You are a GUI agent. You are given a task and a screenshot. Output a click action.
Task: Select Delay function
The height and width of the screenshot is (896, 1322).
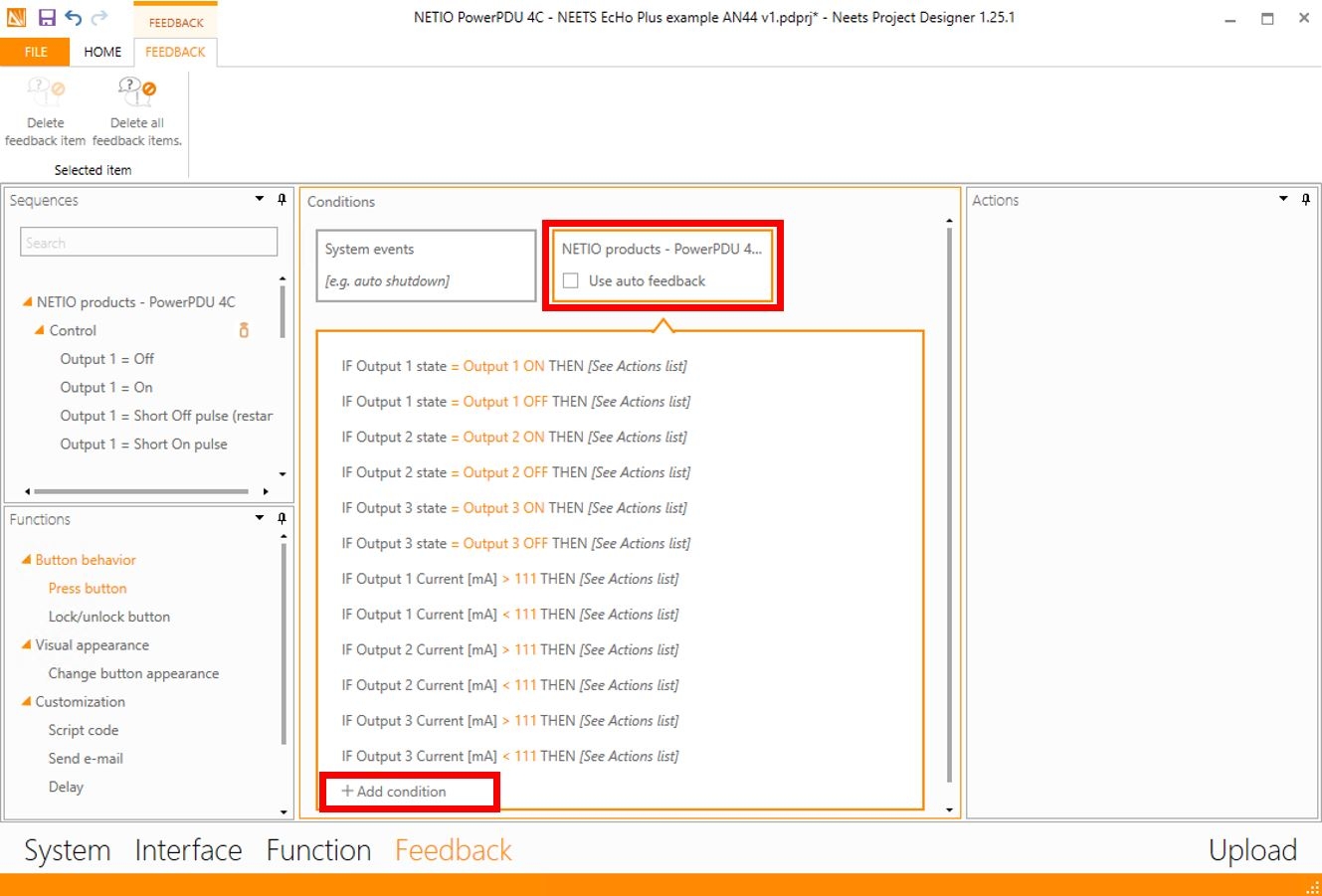tap(66, 788)
